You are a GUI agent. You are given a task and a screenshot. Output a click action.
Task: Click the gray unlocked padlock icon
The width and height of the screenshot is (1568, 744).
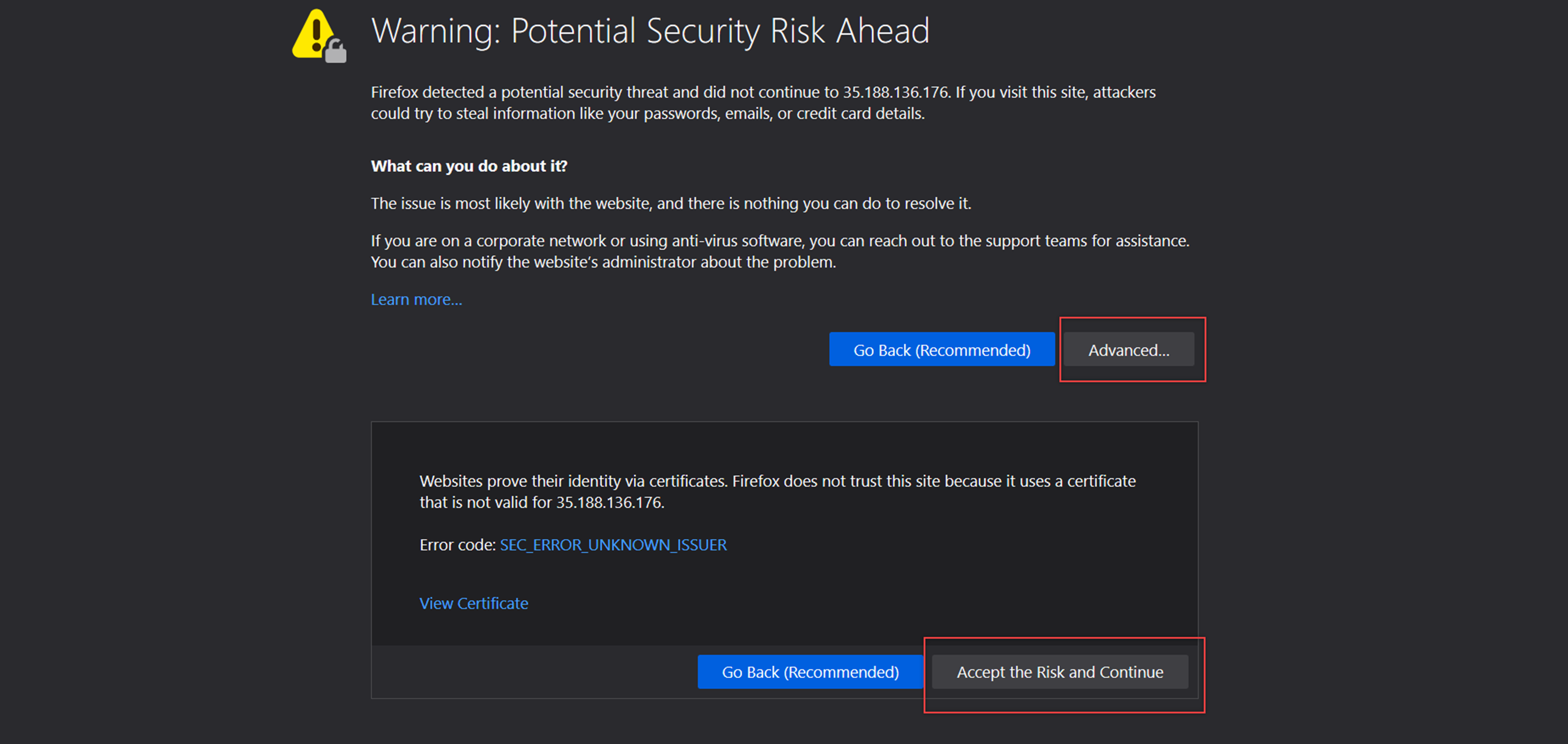coord(335,52)
